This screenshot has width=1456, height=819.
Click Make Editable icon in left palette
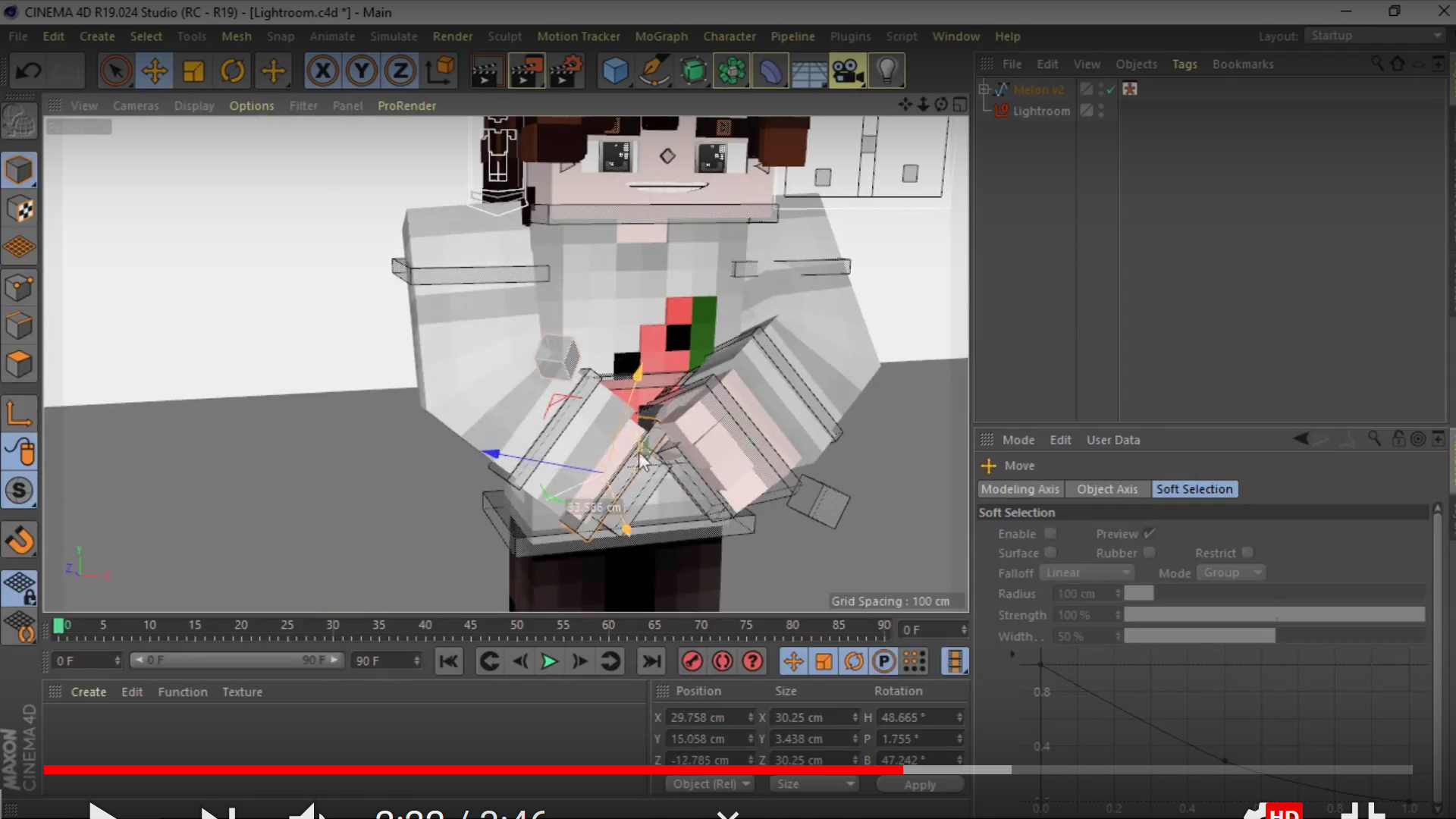(x=20, y=121)
